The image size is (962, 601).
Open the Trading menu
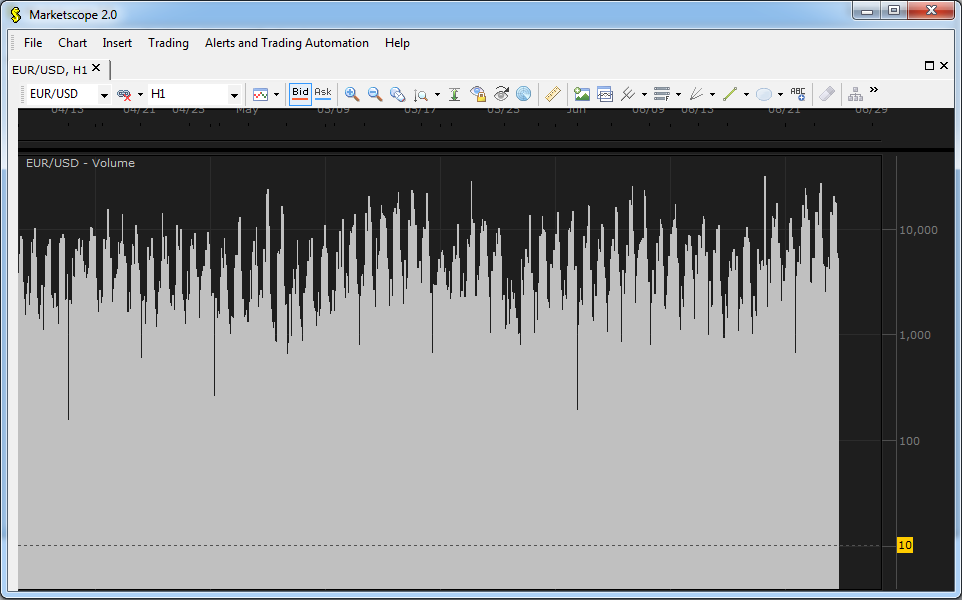click(168, 43)
